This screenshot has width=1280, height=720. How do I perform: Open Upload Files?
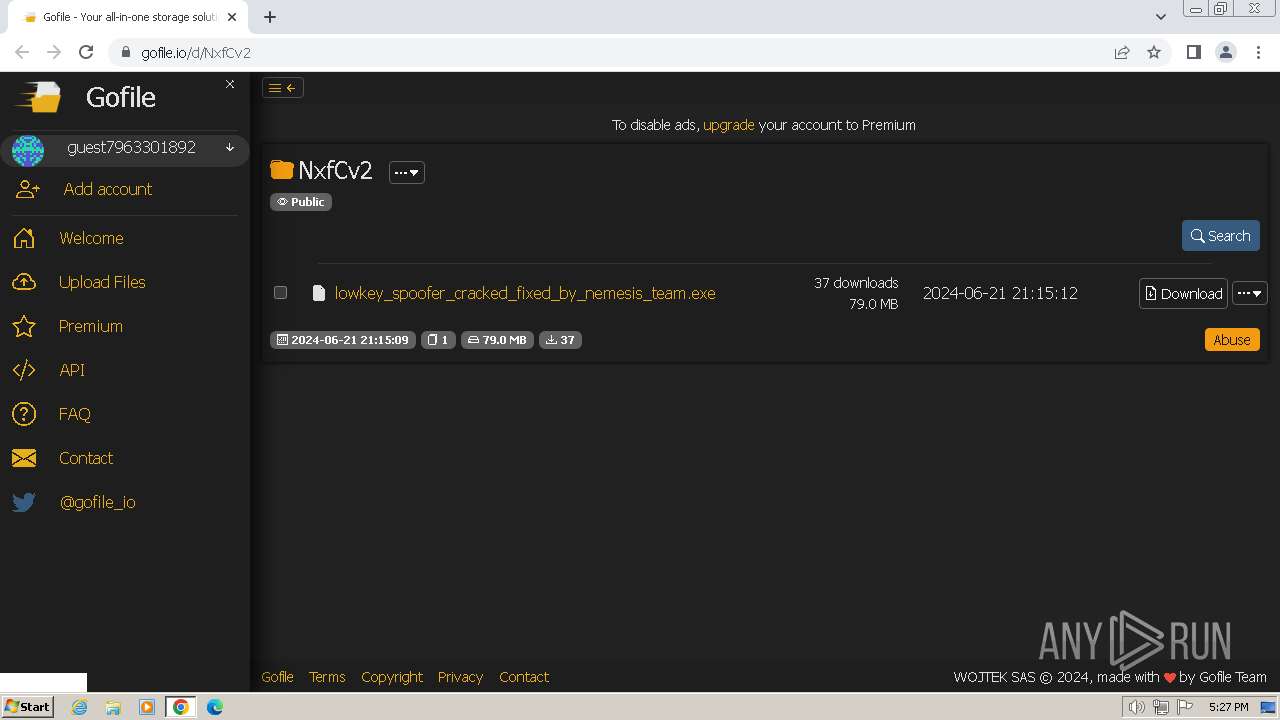(102, 282)
